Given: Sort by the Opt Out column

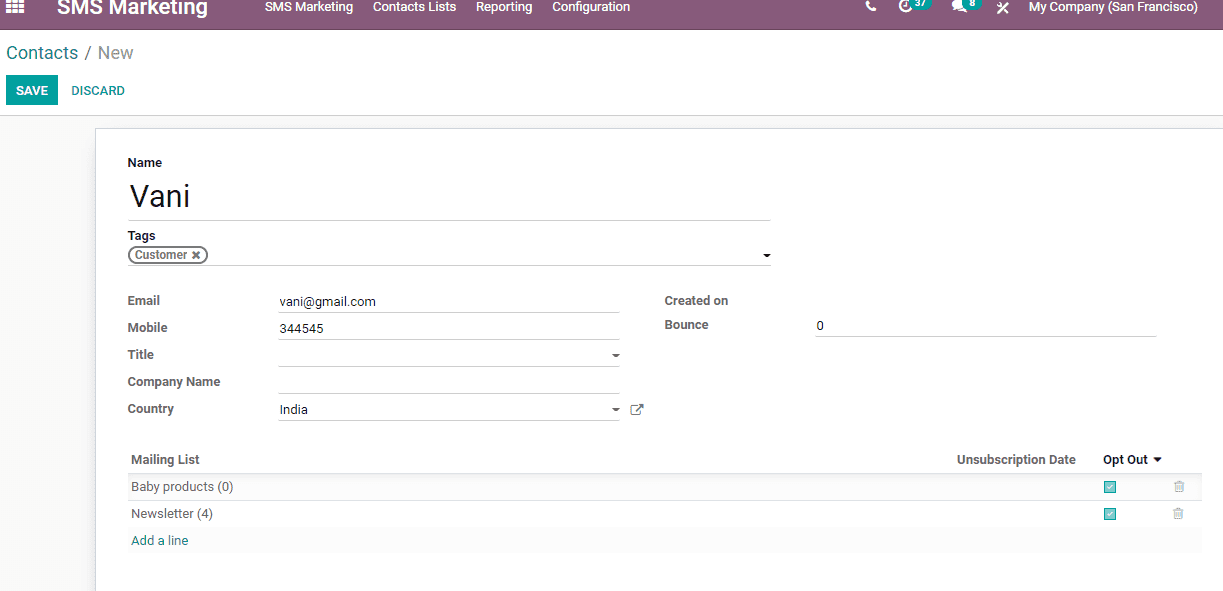Looking at the screenshot, I should 1132,460.
